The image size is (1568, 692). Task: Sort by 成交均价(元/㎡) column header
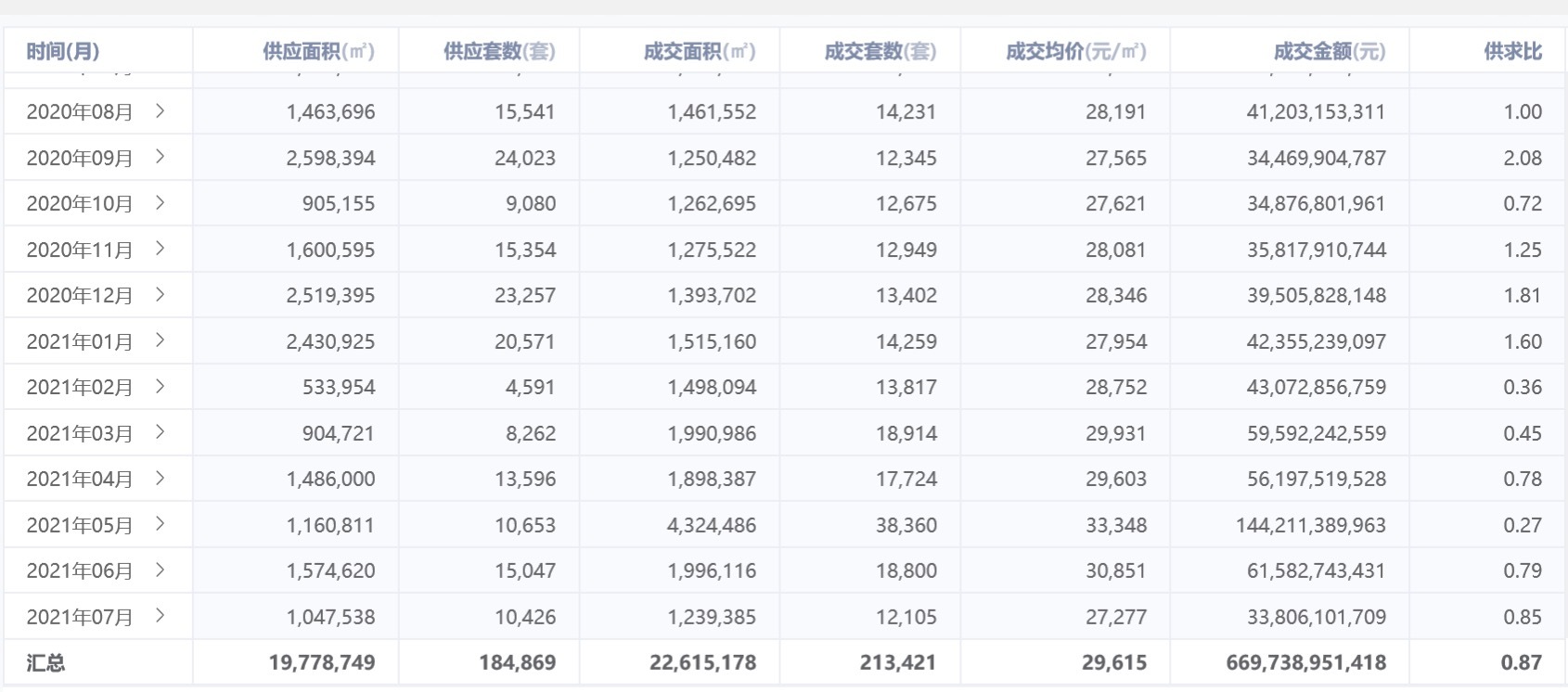[x=1076, y=51]
